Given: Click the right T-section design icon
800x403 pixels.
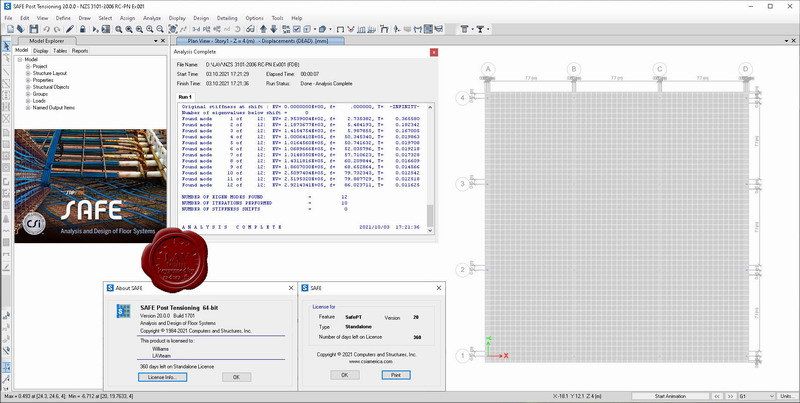Looking at the screenshot, I should [x=480, y=29].
